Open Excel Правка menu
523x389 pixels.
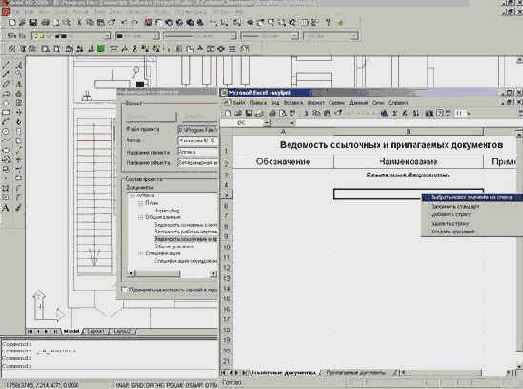pyautogui.click(x=258, y=103)
